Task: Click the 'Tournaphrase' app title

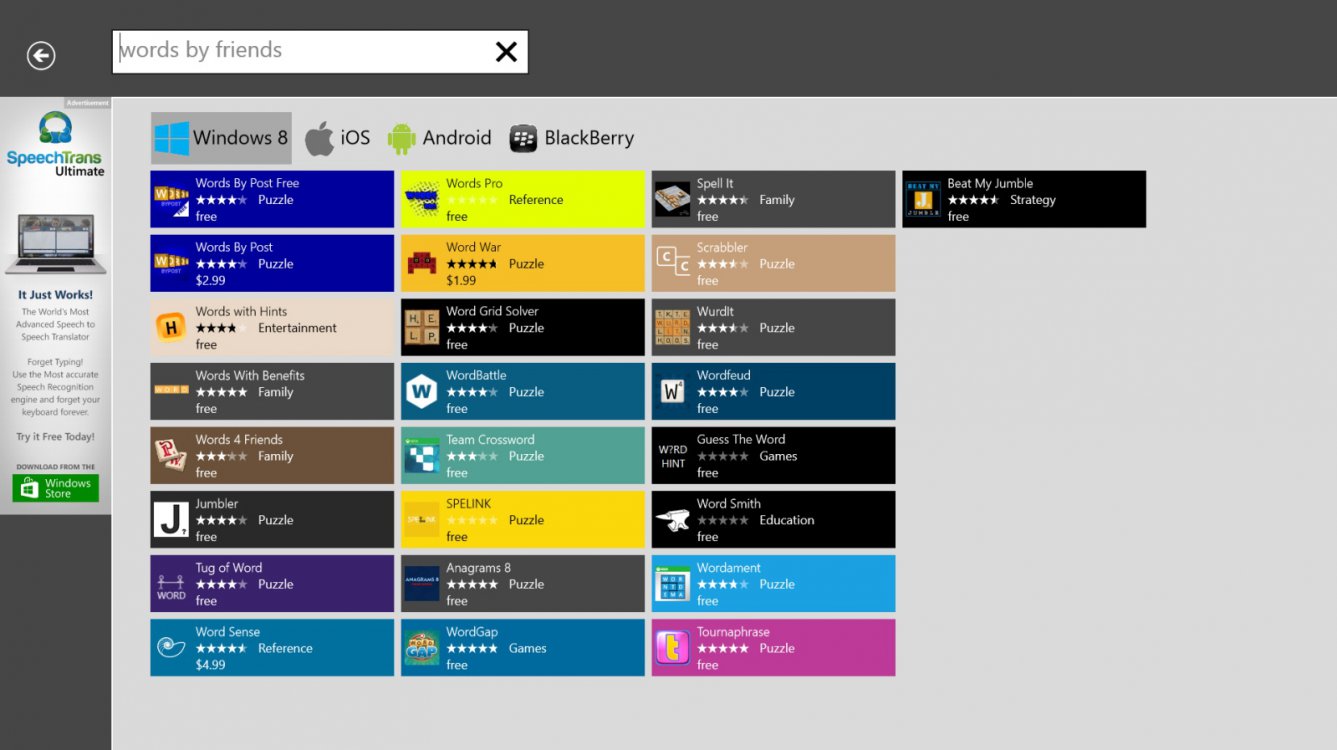Action: (x=733, y=631)
